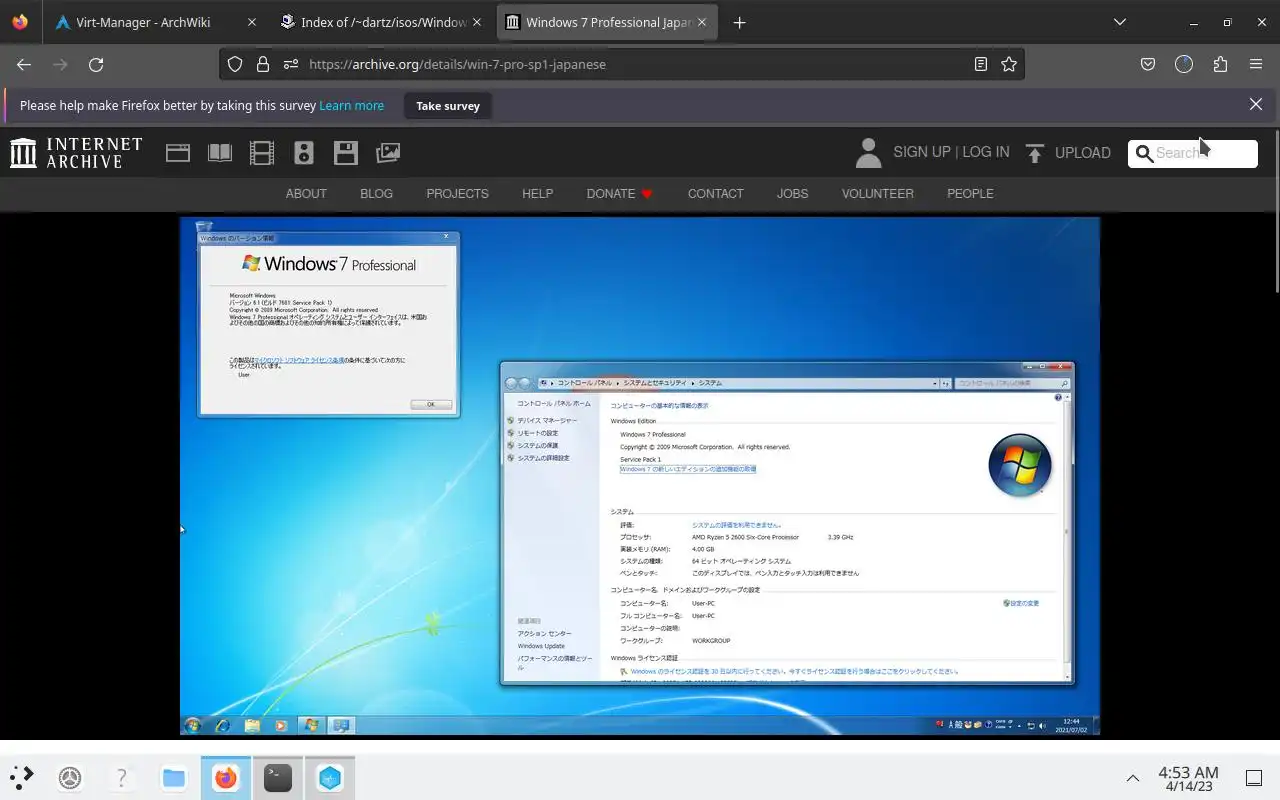Viewport: 1280px width, 800px height.
Task: Select the Windows 7 Professional Japanese tab
Action: (606, 22)
